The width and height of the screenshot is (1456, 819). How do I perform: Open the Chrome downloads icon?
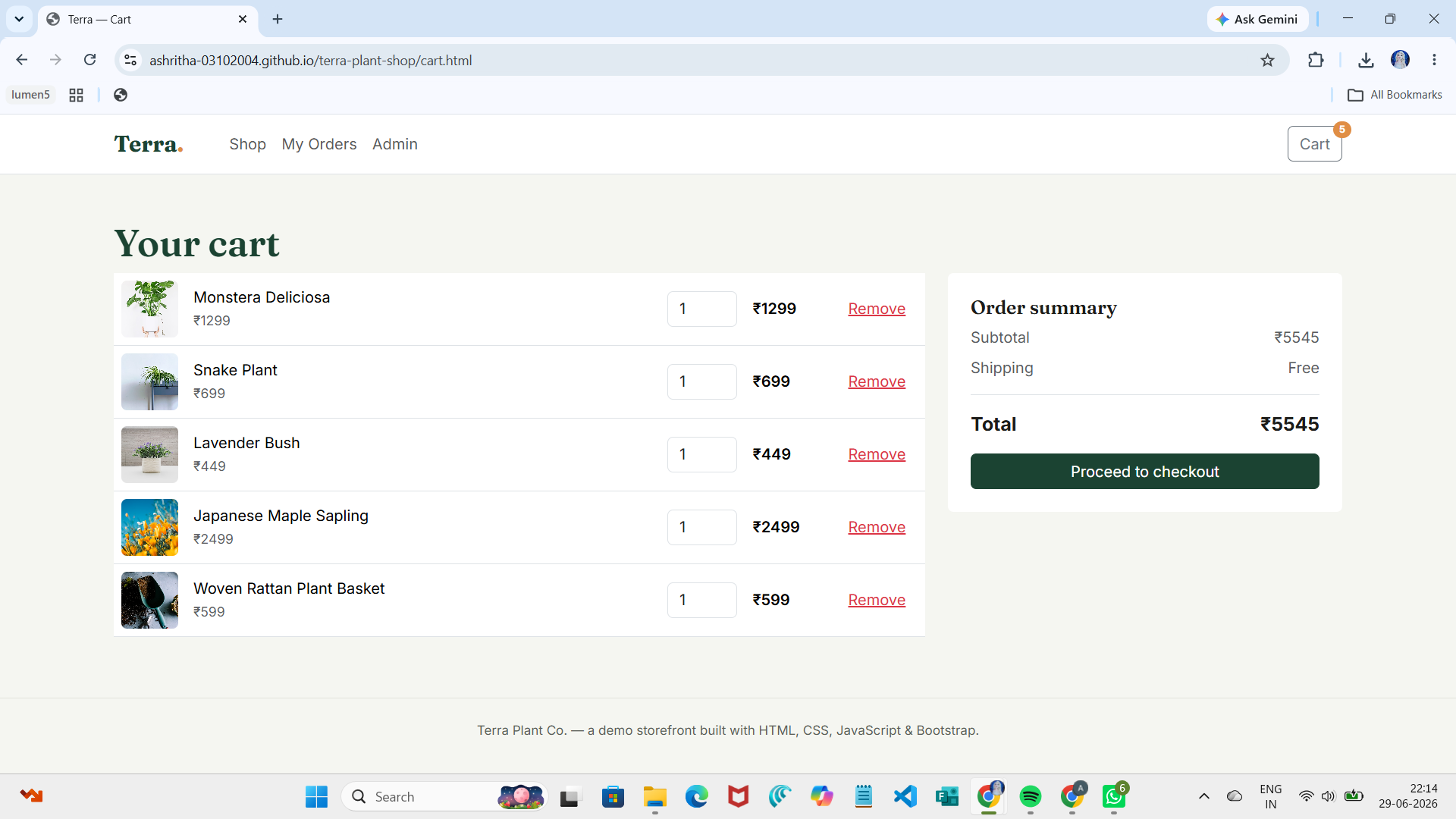click(x=1366, y=60)
